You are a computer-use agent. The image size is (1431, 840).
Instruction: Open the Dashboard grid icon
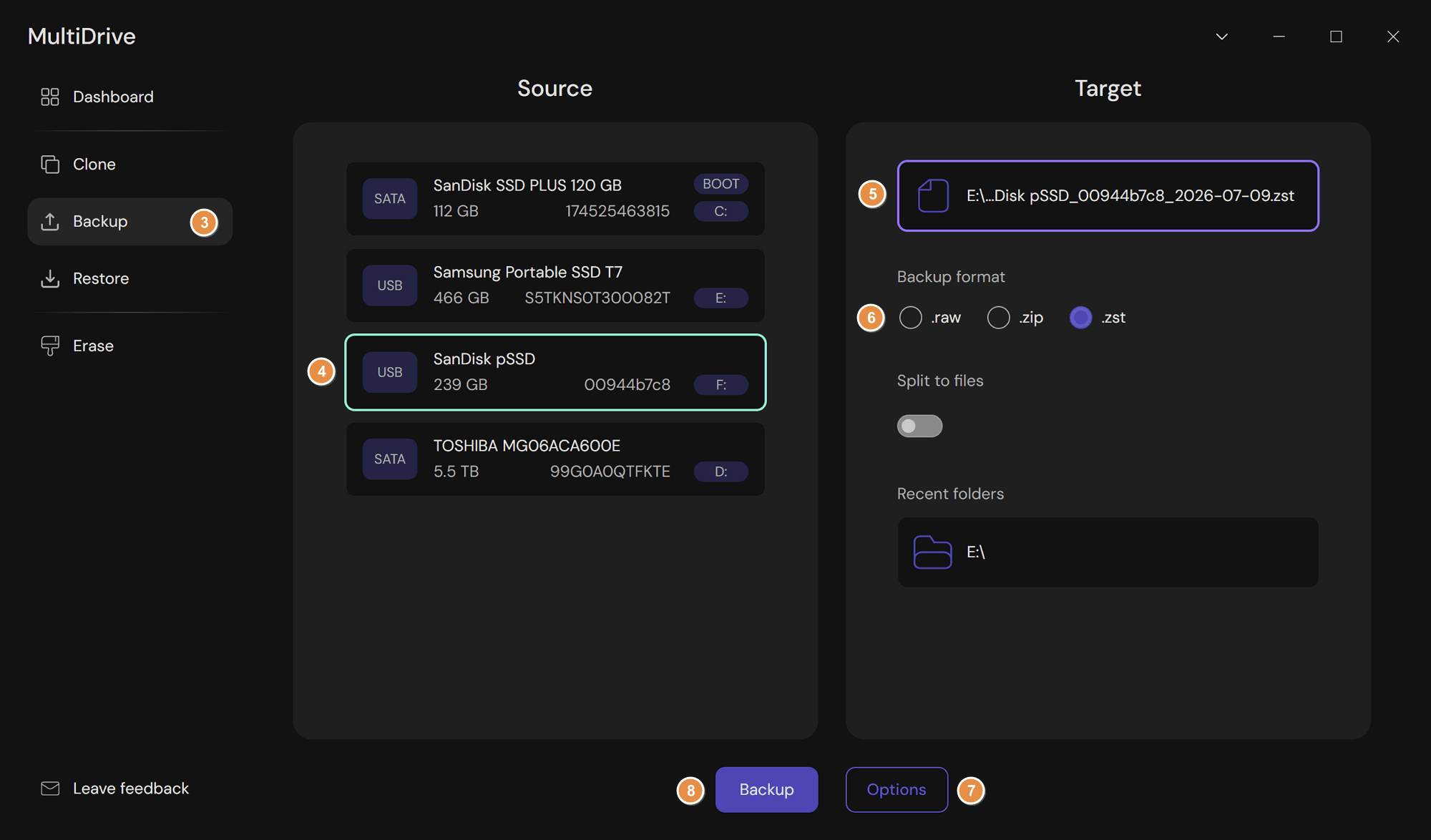pos(50,97)
